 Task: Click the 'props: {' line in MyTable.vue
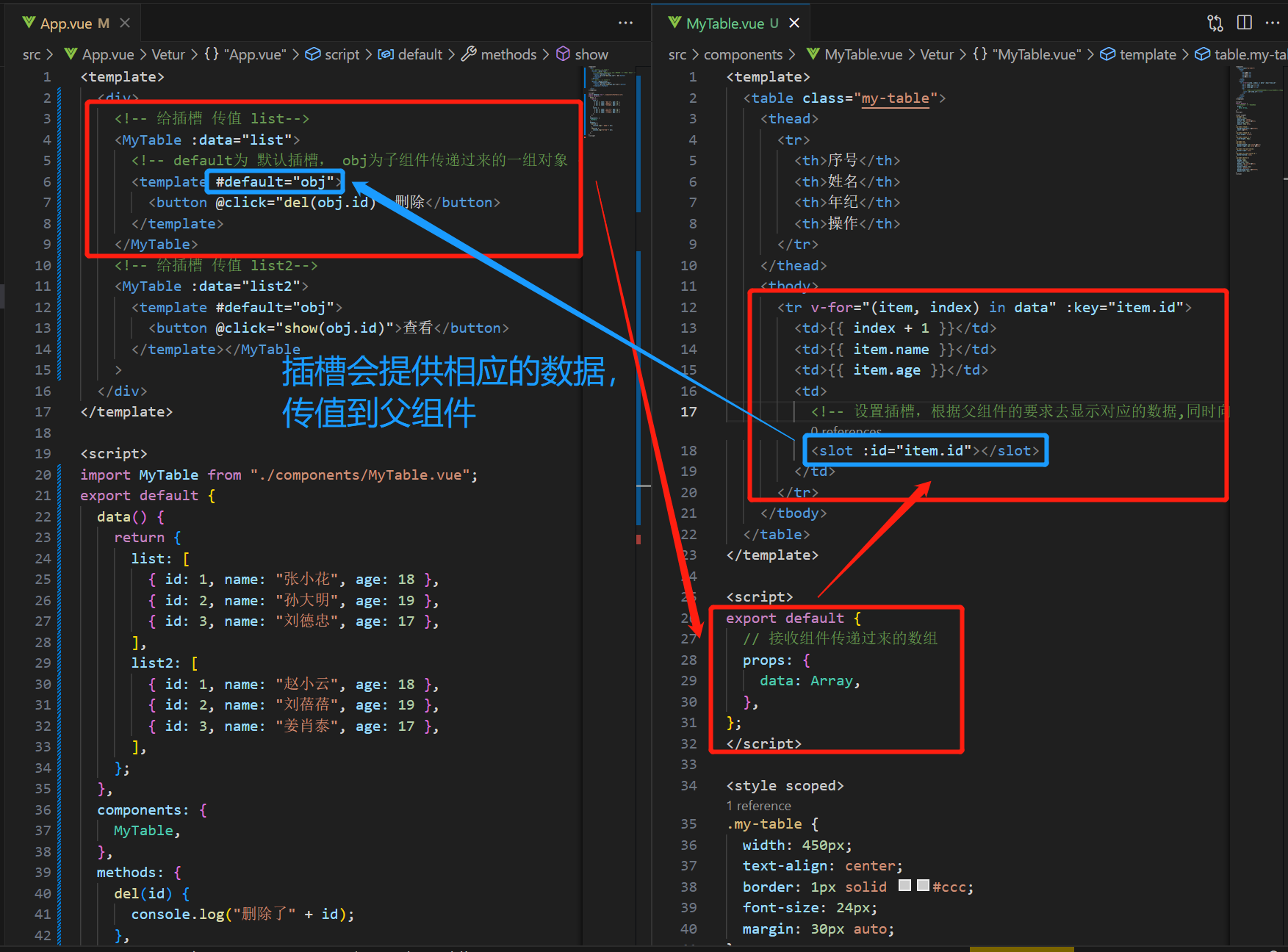776,660
